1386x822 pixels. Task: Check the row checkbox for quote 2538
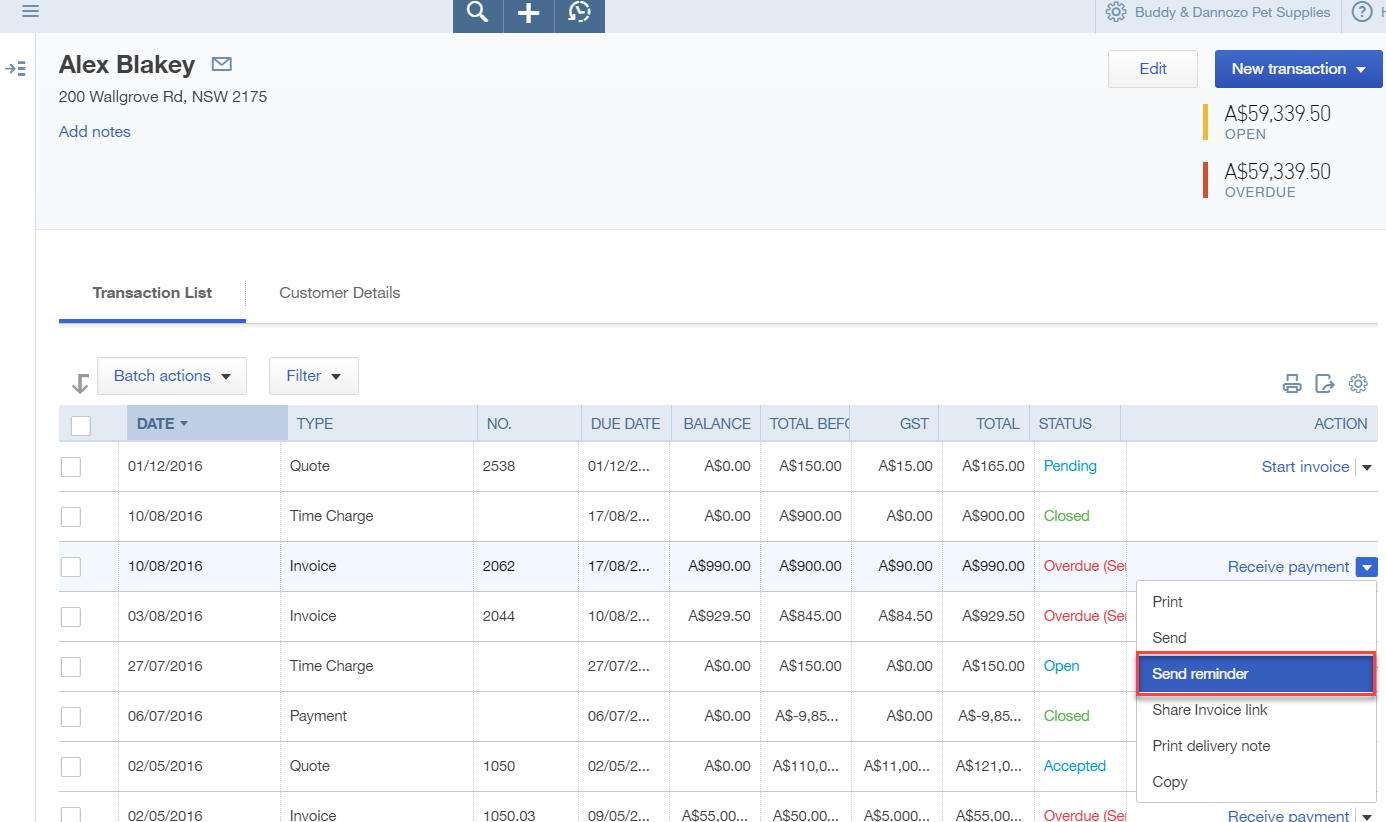[70, 466]
